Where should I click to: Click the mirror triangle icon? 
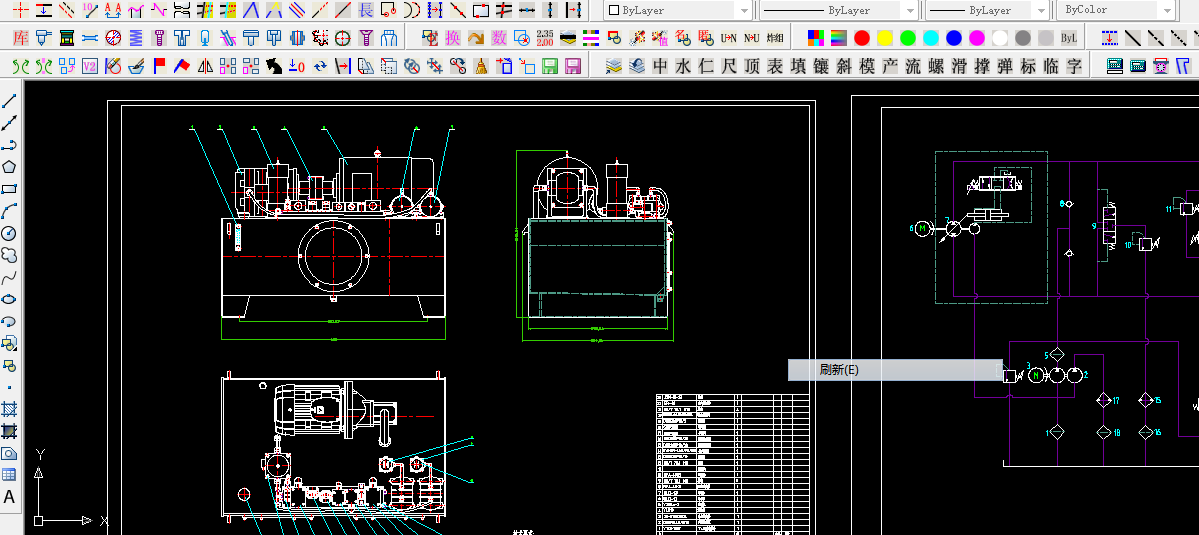click(x=205, y=66)
